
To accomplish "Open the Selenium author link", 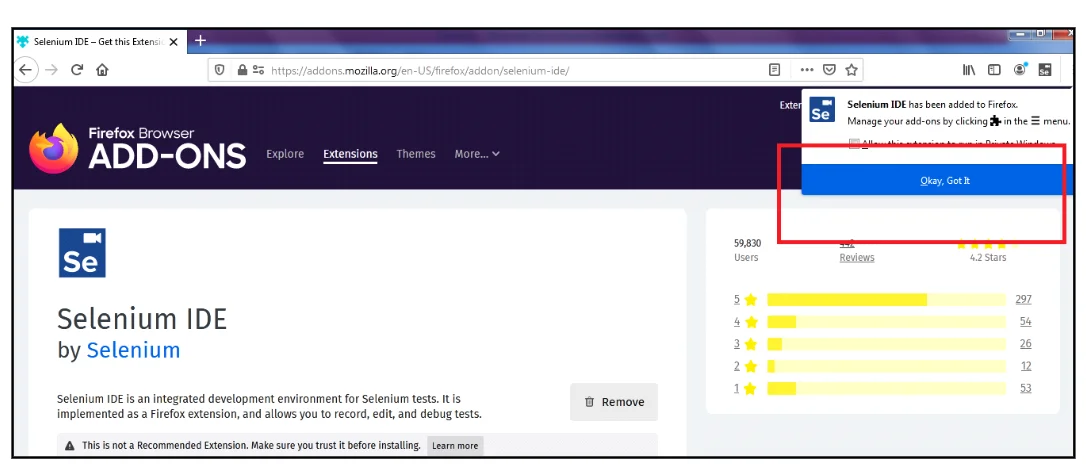I will 133,350.
